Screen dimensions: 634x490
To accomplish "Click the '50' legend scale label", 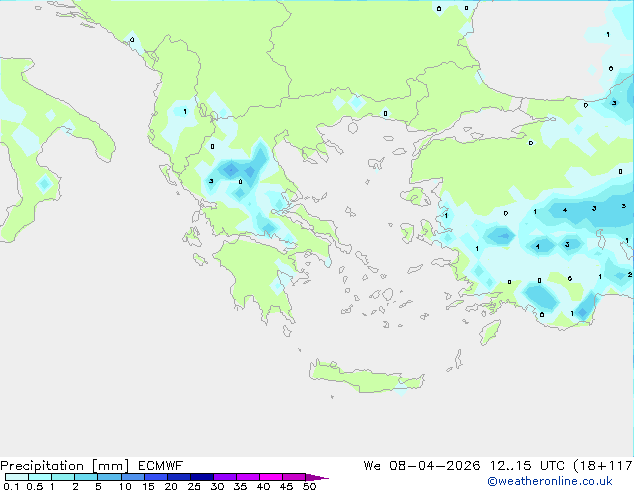I will point(309,486).
